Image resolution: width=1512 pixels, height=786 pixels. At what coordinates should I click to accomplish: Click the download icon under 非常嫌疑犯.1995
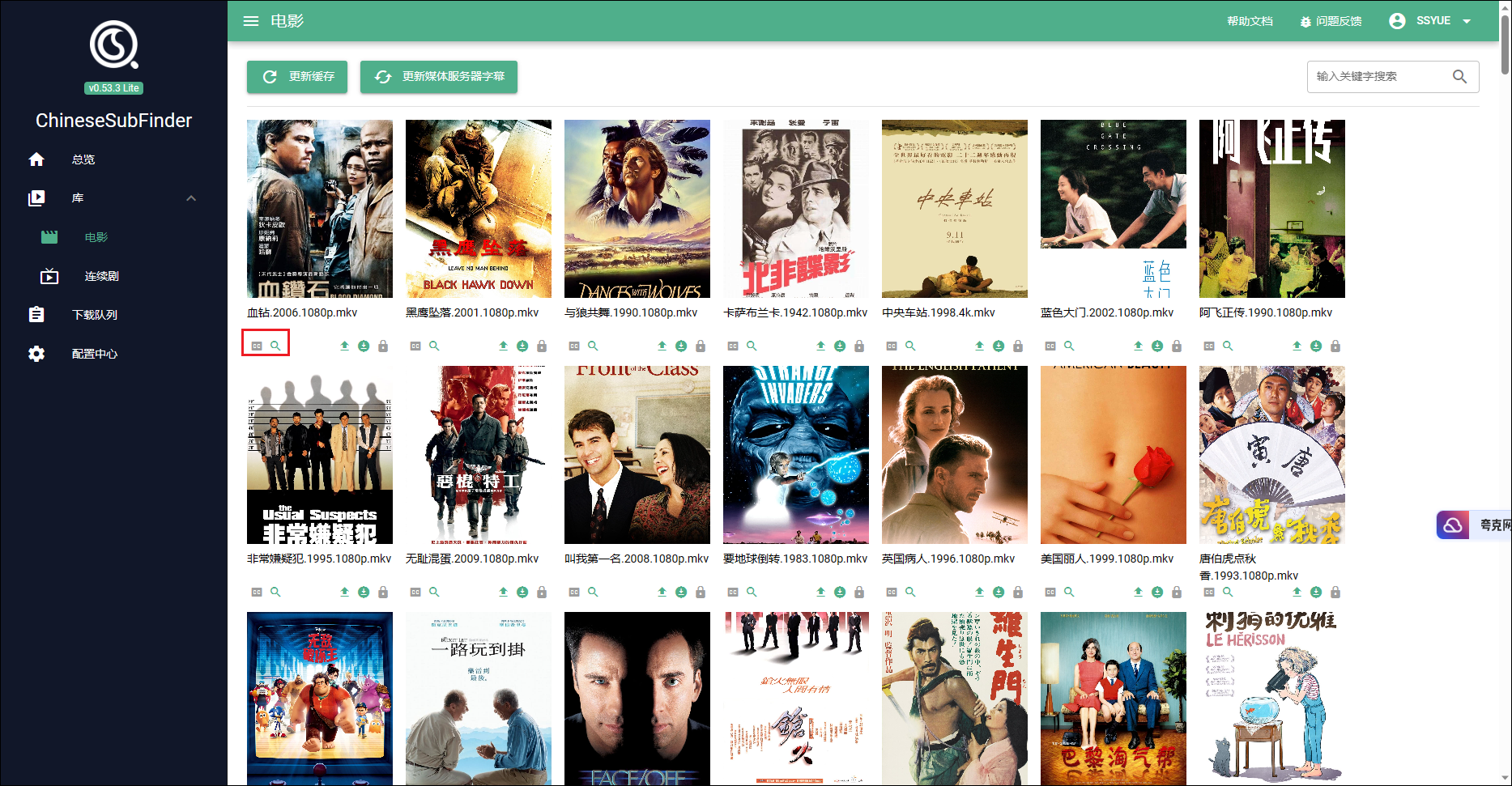point(364,592)
